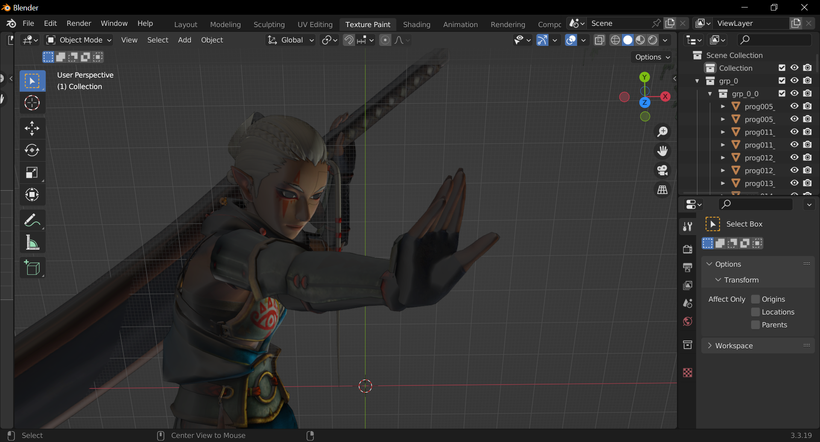Viewport: 820px width, 442px height.
Task: Open the pivot point dropdown
Action: pos(329,40)
